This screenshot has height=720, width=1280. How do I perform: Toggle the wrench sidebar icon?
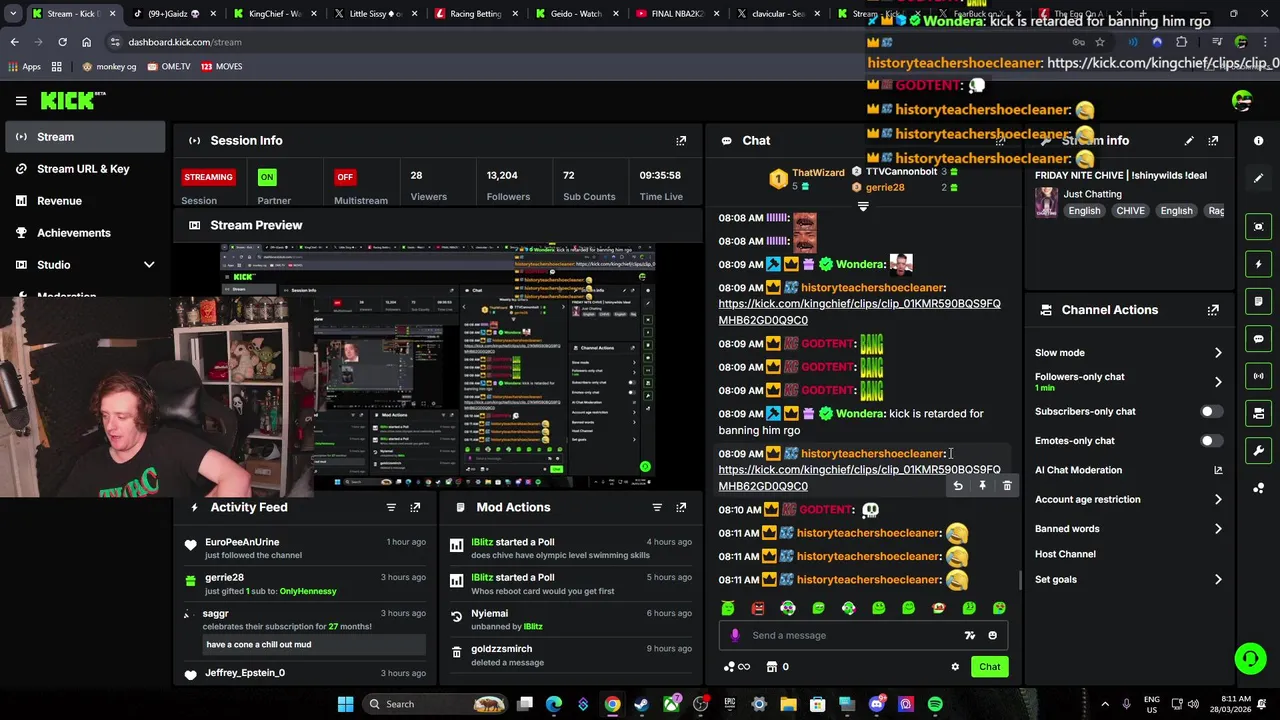coord(1258,451)
